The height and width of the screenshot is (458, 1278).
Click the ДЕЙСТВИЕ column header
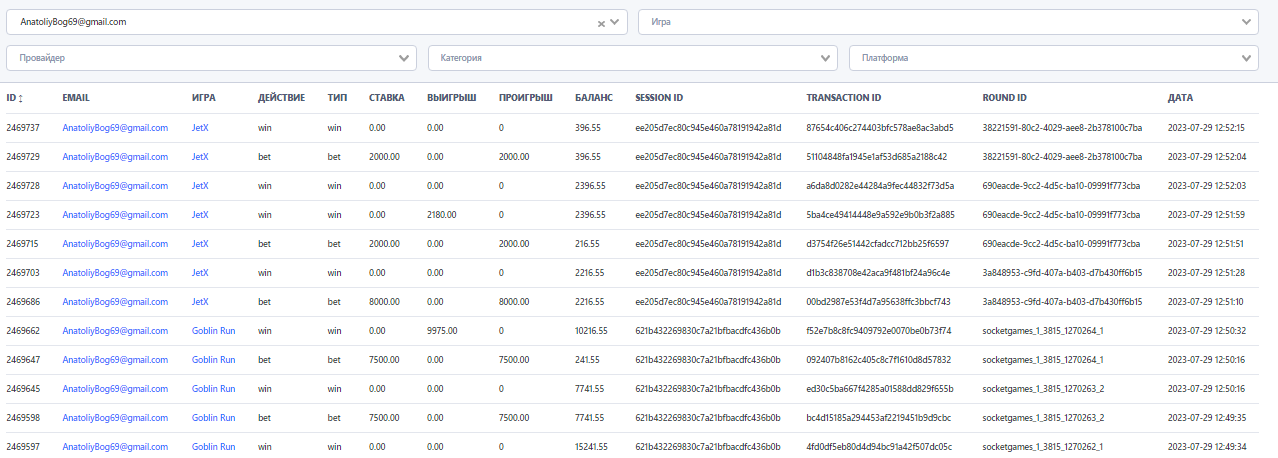coord(281,98)
